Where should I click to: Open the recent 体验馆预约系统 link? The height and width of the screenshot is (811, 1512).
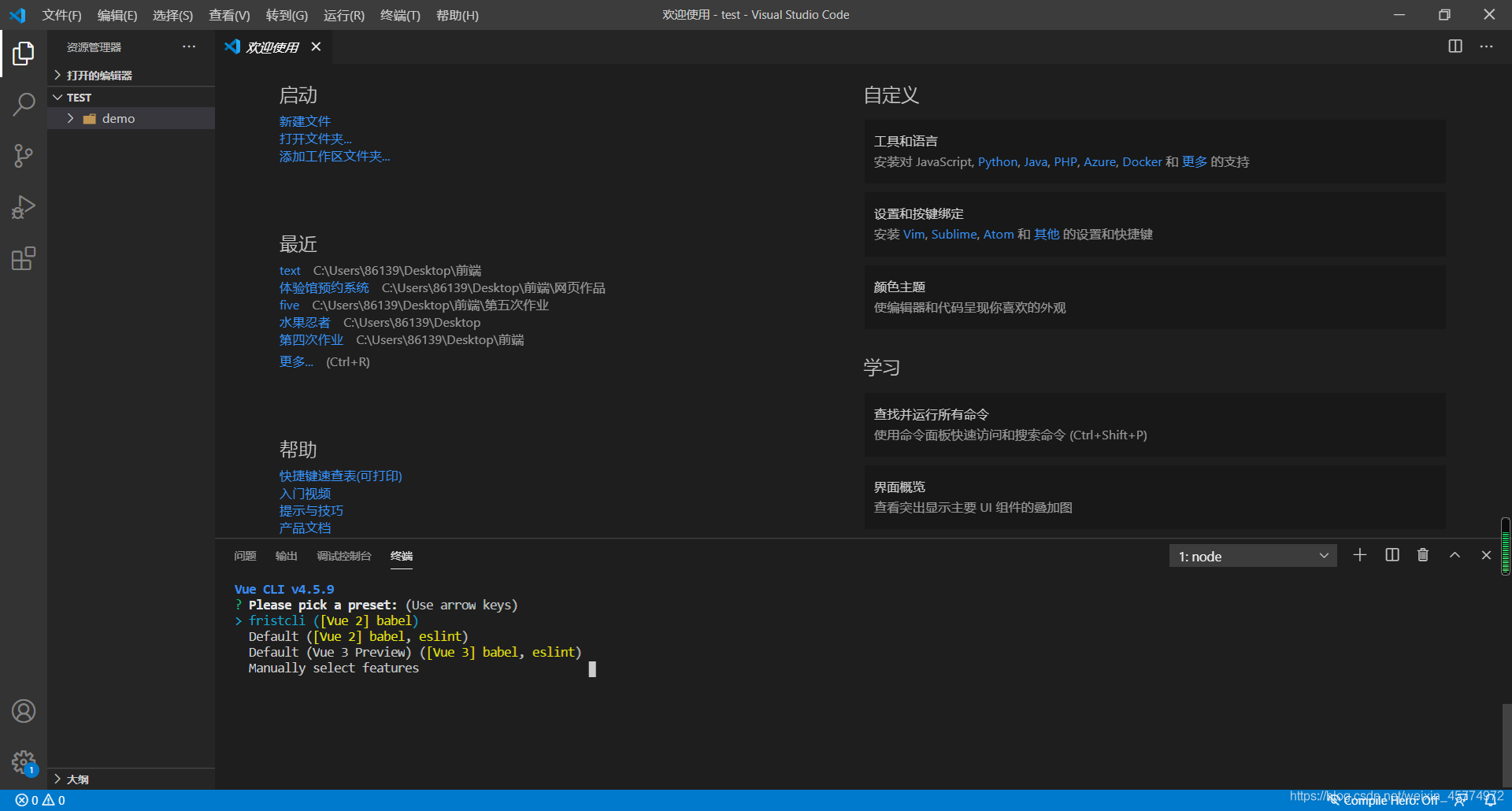click(x=324, y=287)
